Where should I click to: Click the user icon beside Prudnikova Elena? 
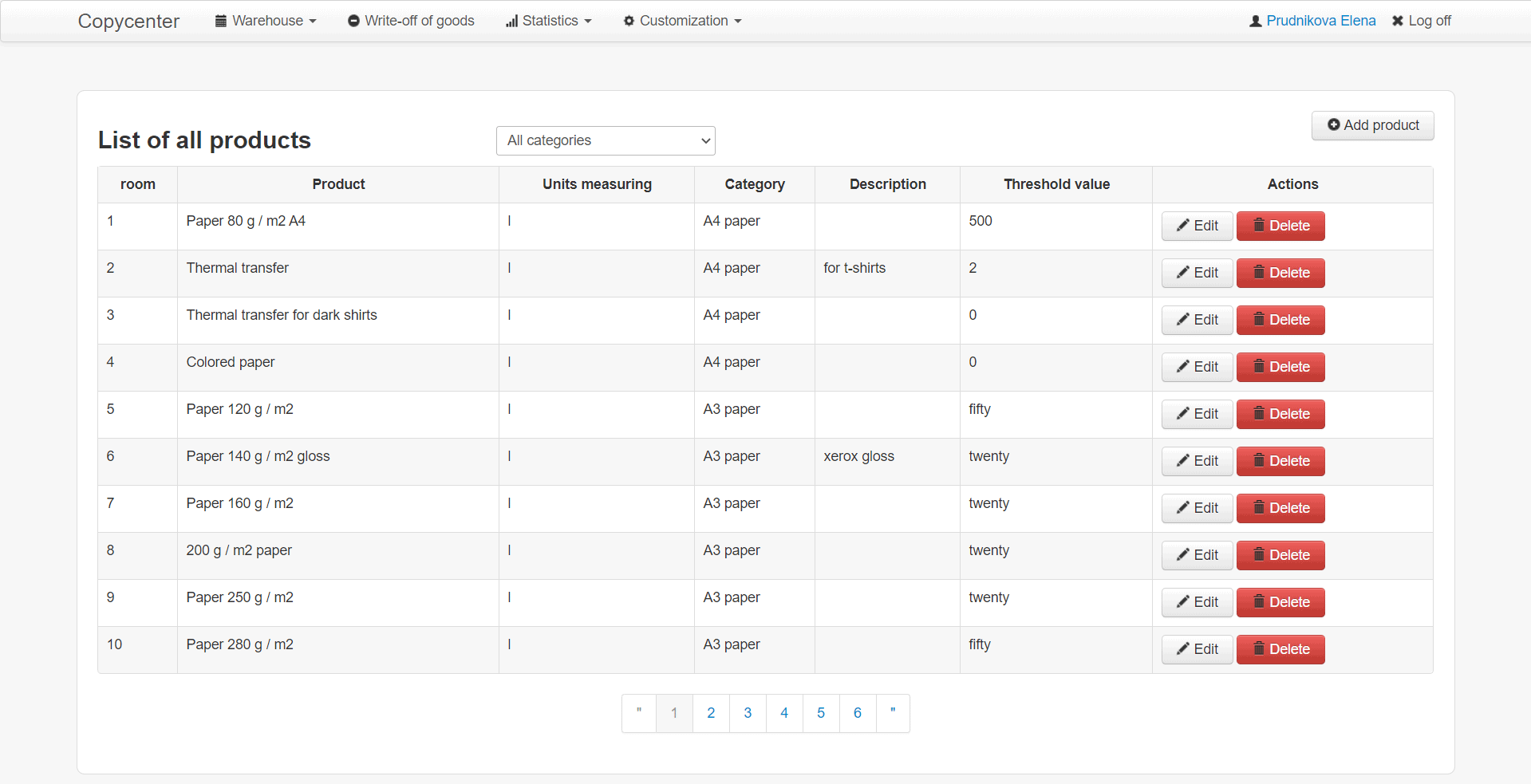coord(1256,22)
